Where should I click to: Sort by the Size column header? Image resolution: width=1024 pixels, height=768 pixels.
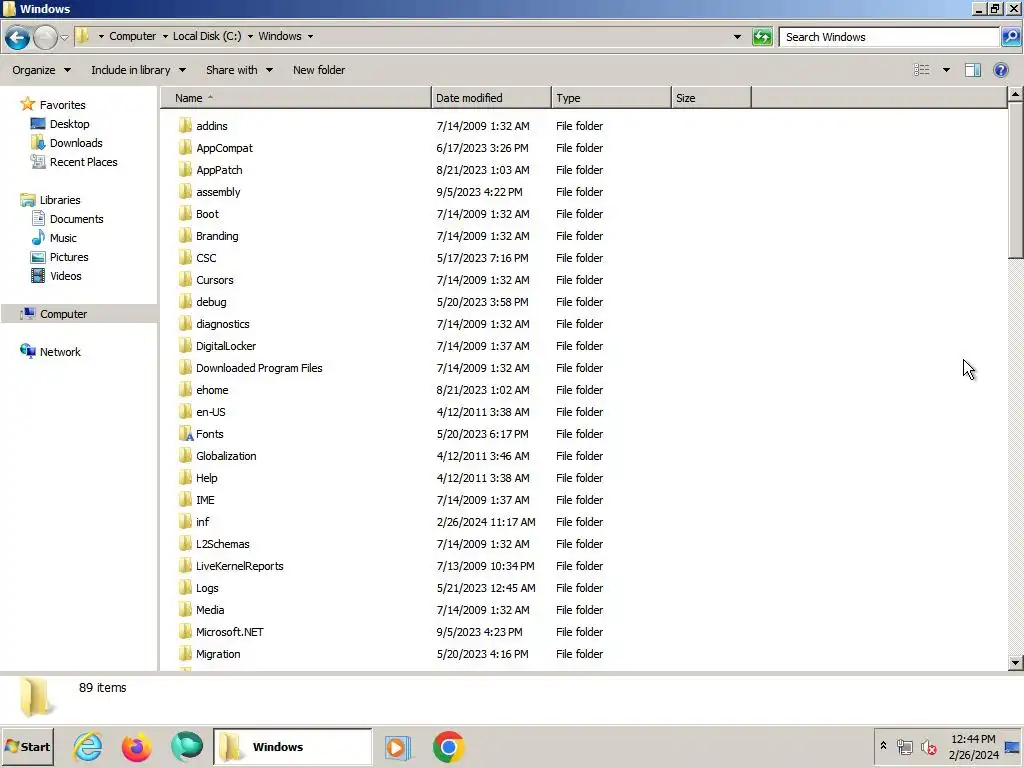[x=711, y=98]
